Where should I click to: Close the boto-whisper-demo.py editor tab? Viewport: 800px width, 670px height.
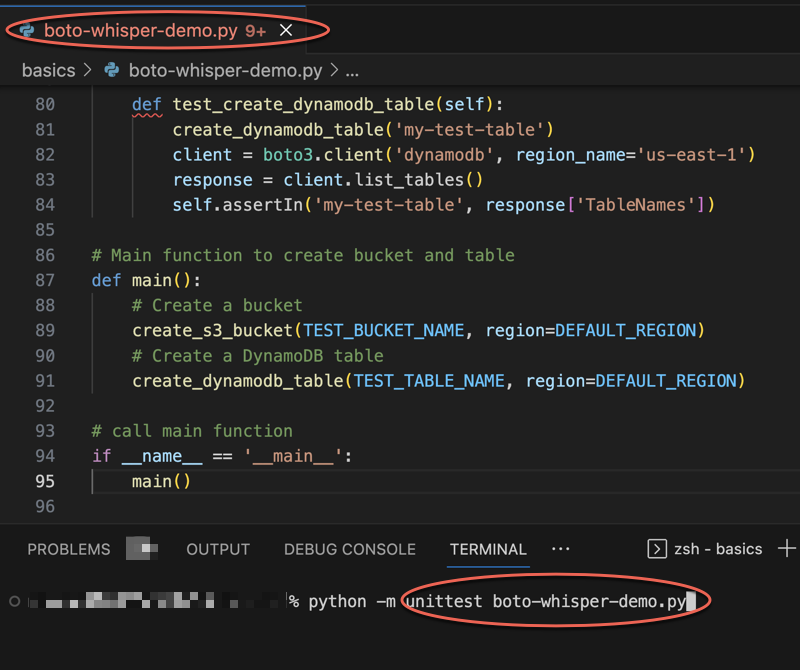tap(286, 30)
